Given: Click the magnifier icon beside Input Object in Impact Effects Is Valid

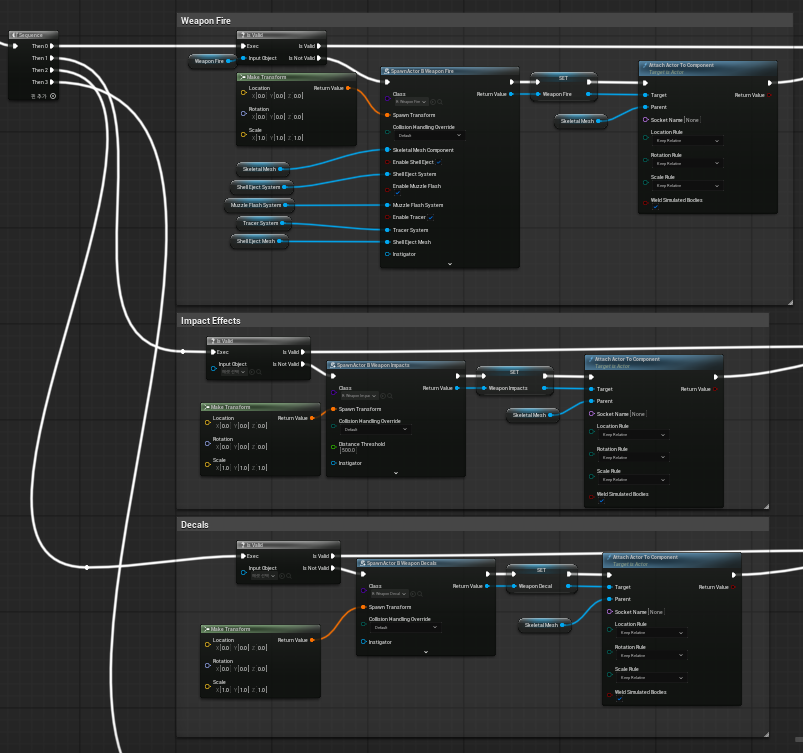Looking at the screenshot, I should [259, 372].
